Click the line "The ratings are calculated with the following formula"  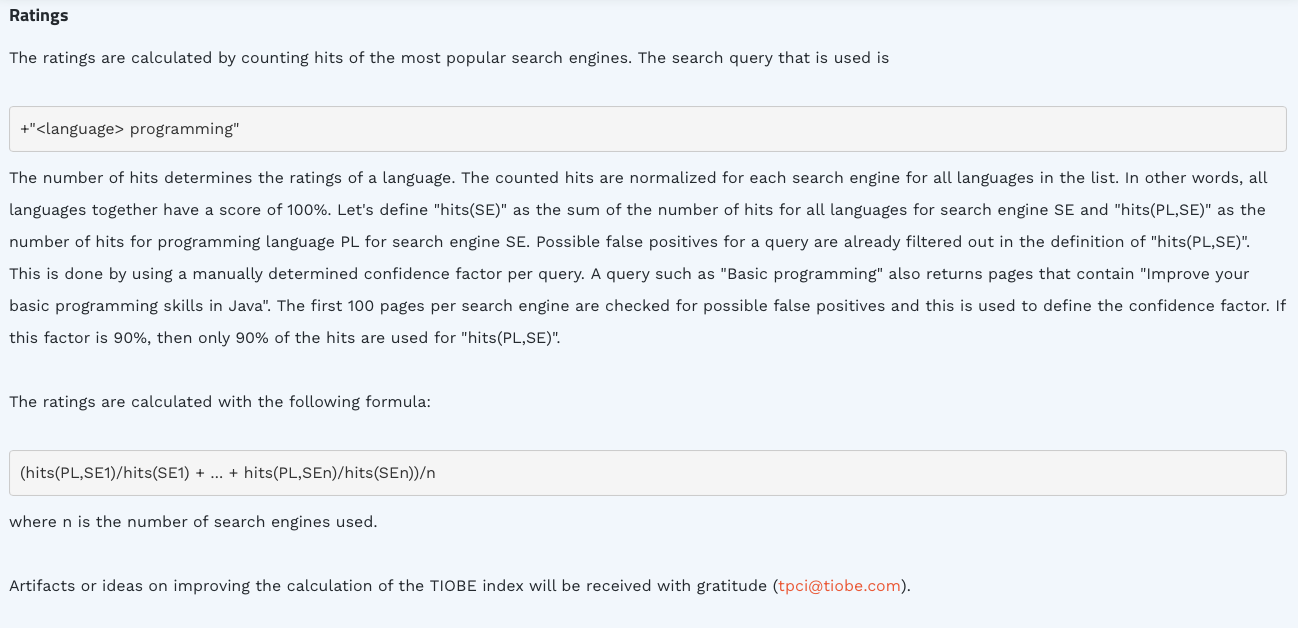coord(220,402)
